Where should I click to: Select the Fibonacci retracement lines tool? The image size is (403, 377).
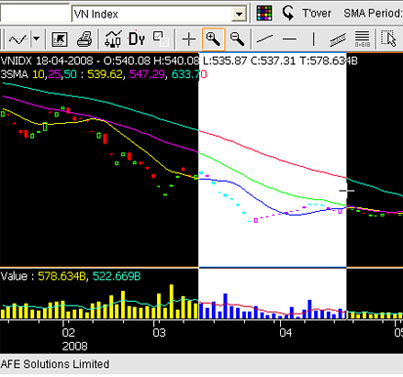point(362,39)
